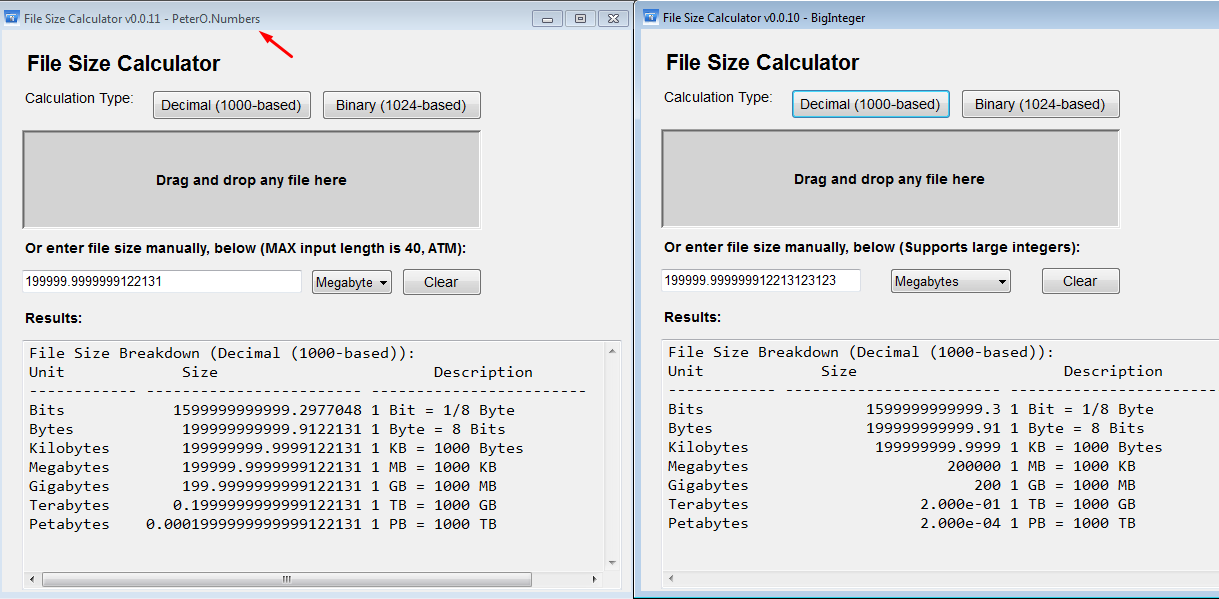Viewport: 1219px width, 599px height.
Task: Clear the file size in the BigInteger window
Action: [1080, 281]
